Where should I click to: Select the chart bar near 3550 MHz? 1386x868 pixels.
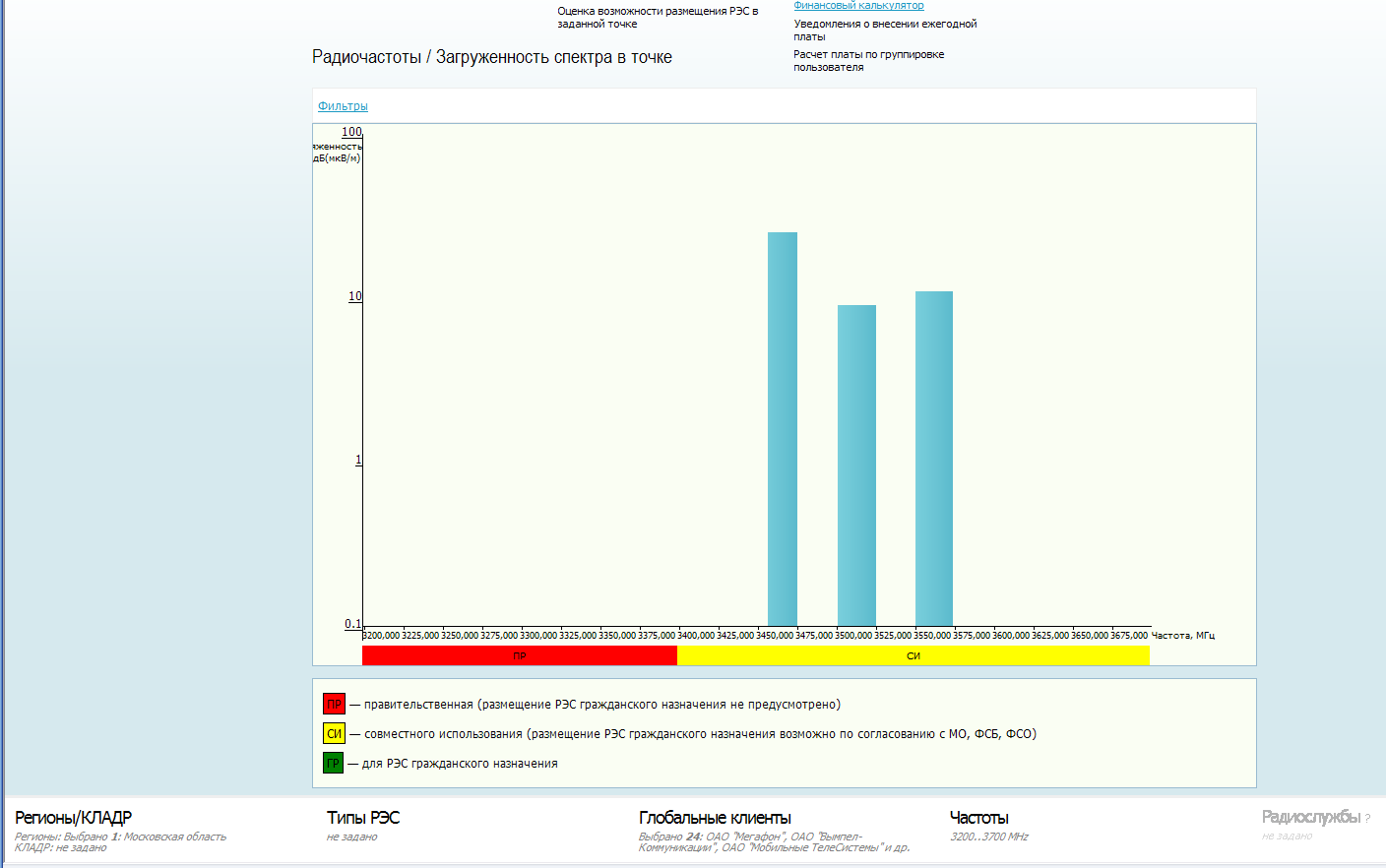point(934,458)
